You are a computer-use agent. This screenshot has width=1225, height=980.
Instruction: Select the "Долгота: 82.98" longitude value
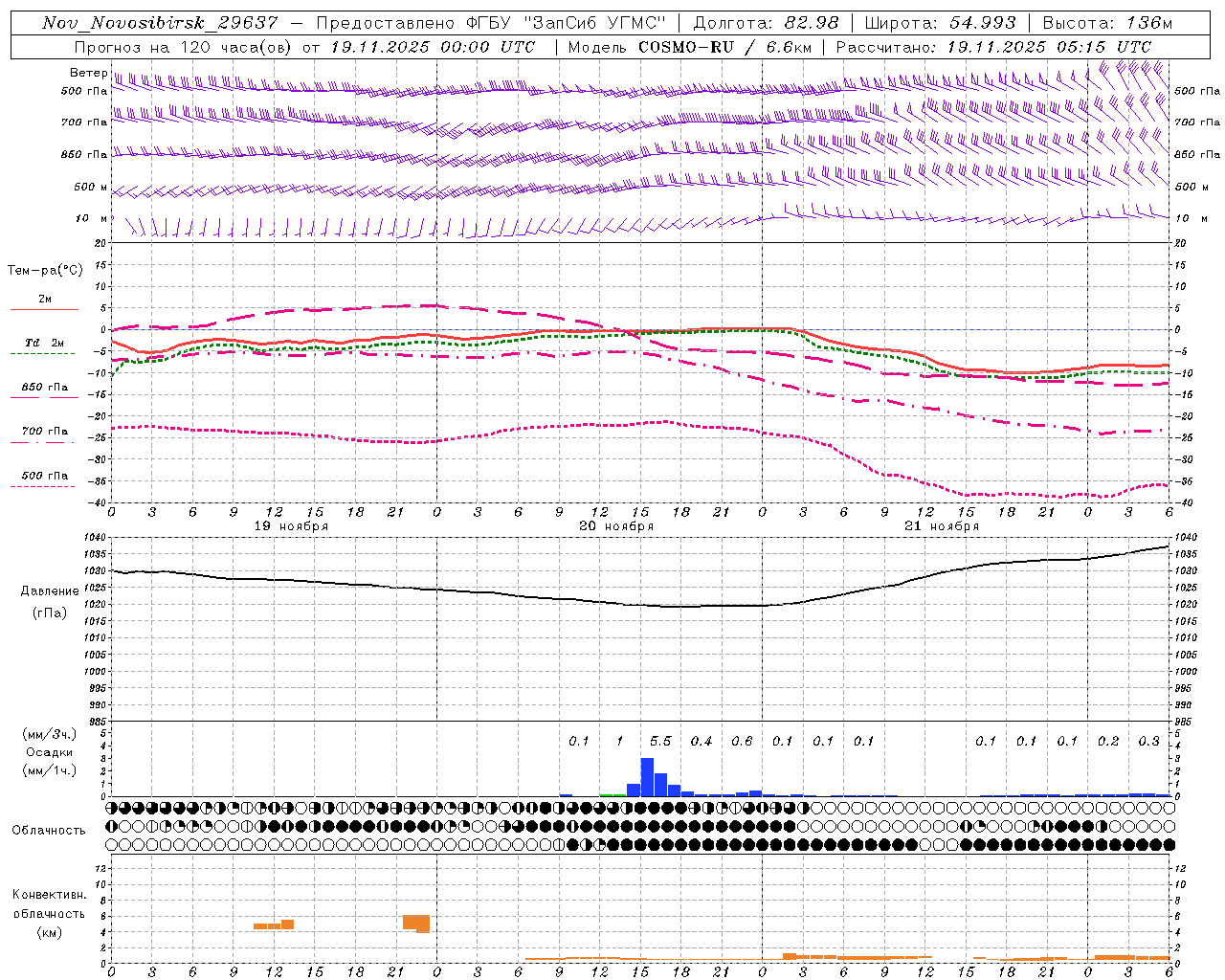click(x=766, y=23)
